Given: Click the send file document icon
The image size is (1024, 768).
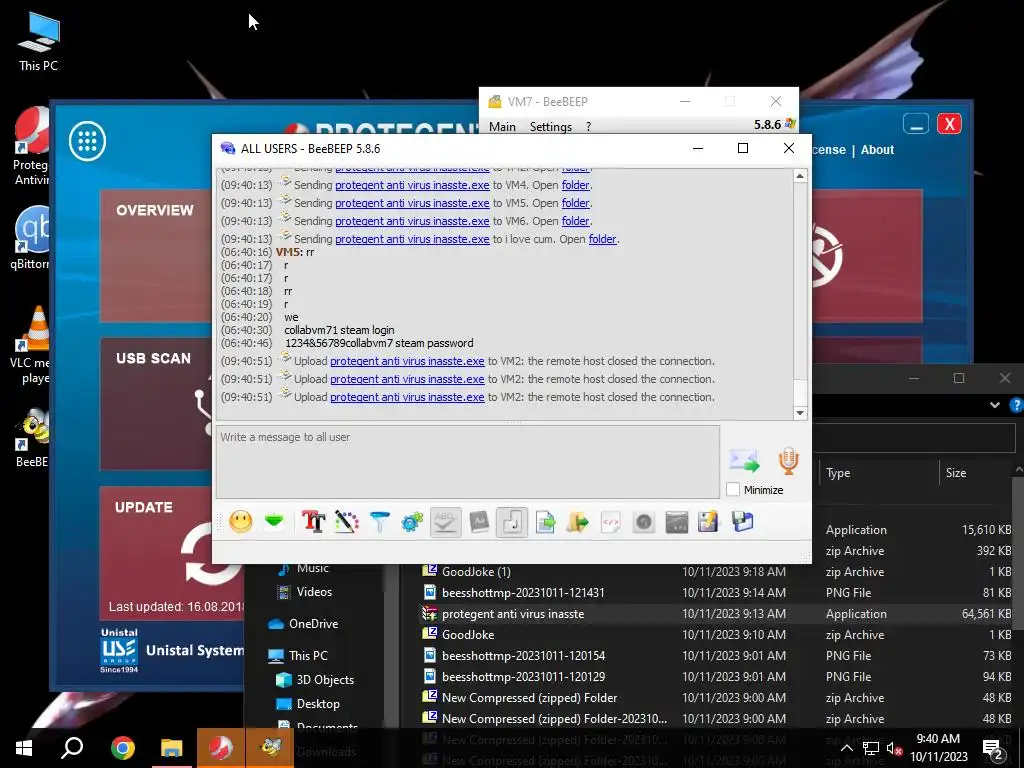Looking at the screenshot, I should coord(545,522).
